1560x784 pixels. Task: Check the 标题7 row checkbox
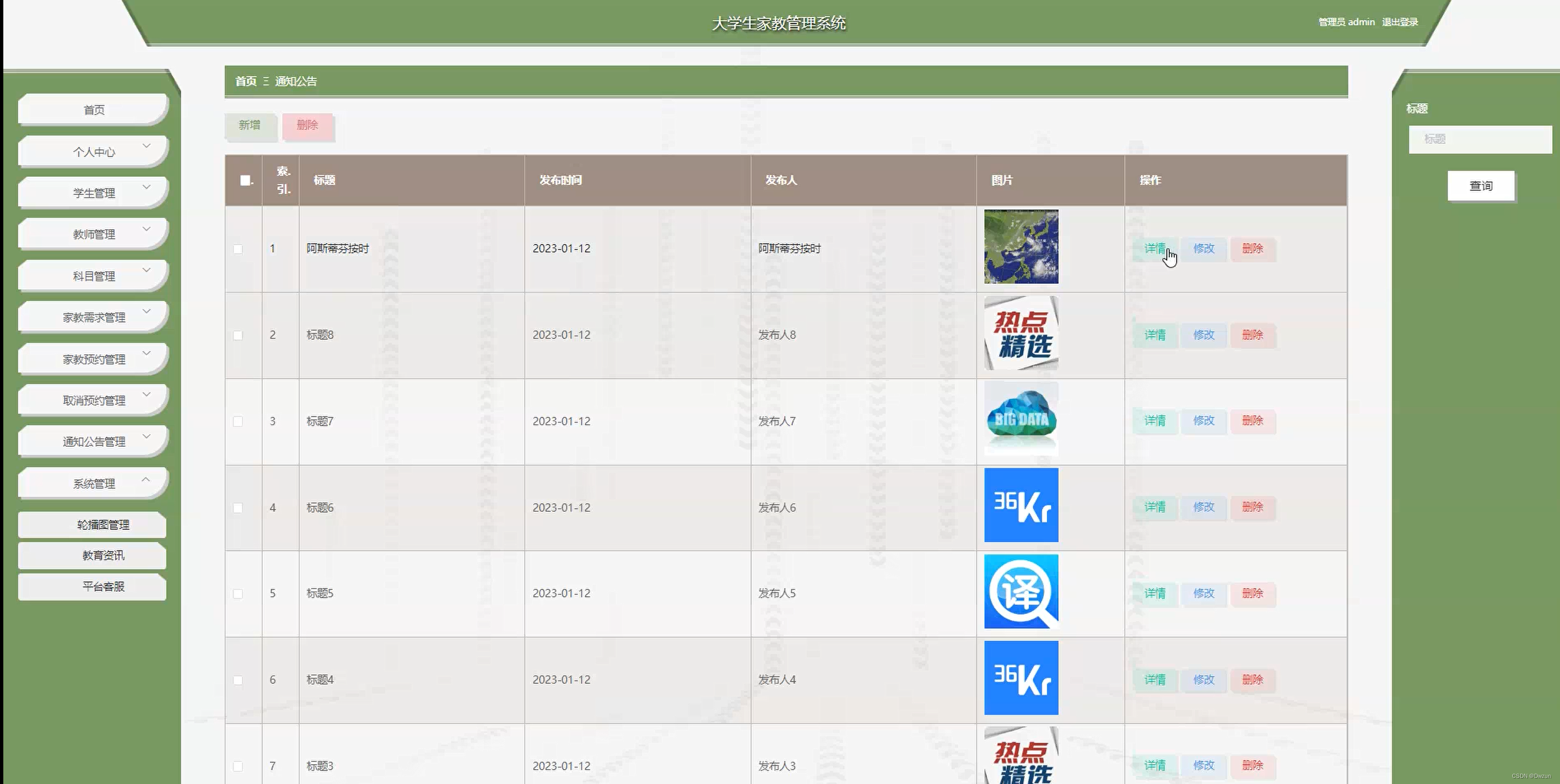pos(238,421)
